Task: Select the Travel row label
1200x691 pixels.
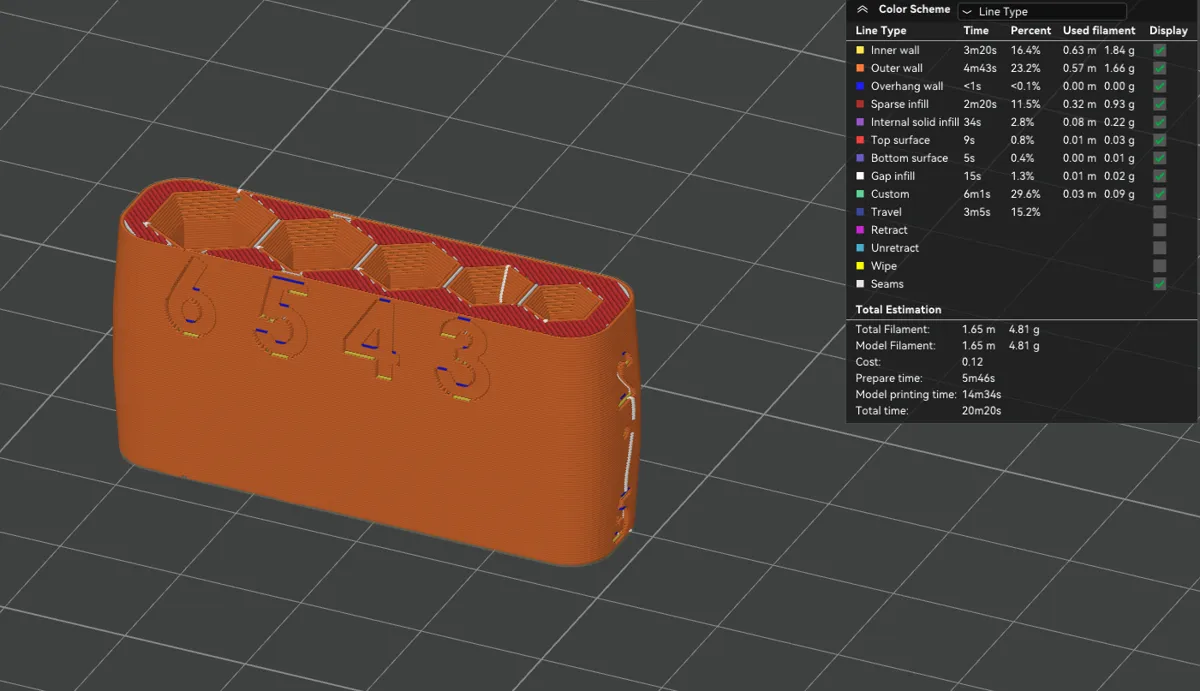Action: (x=886, y=212)
